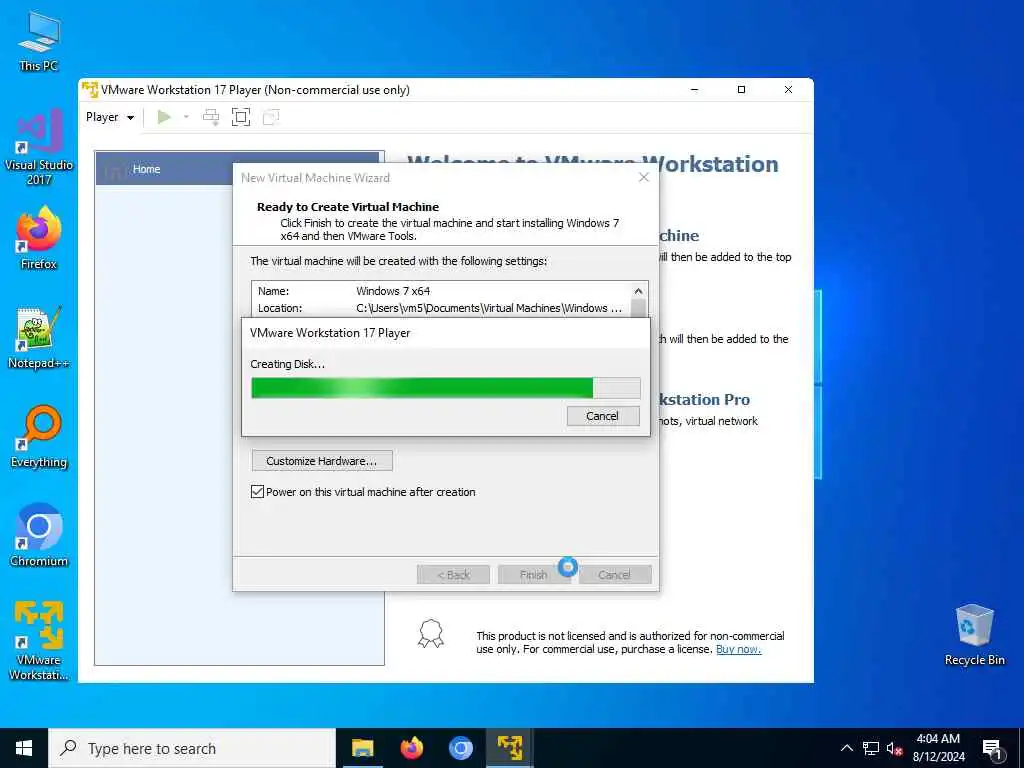Close the New Virtual Machine Wizard
The height and width of the screenshot is (768, 1024).
pyautogui.click(x=644, y=178)
